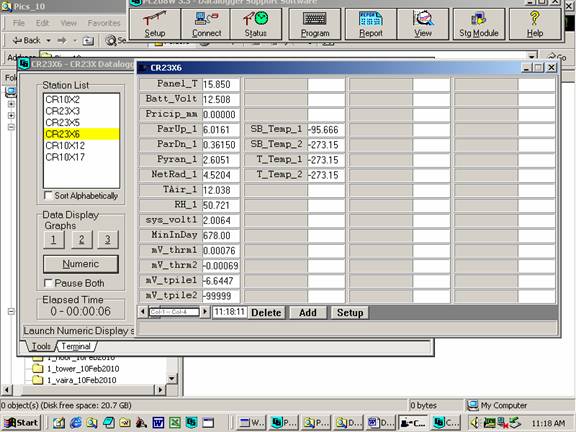
Task: Select station CR23X5 in Station List
Action: pos(82,122)
